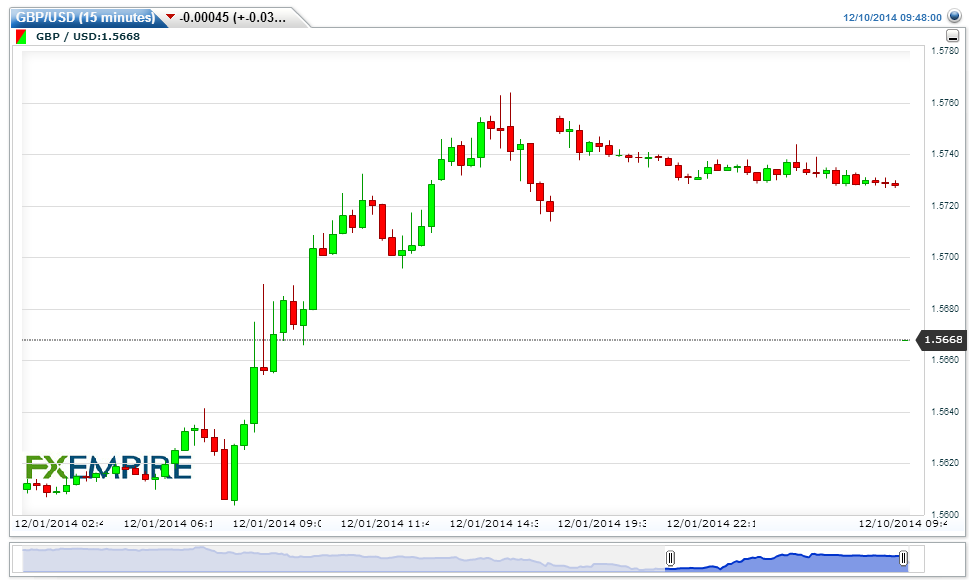Grab the left handle of range slider
The width and height of the screenshot is (976, 585).
(670, 558)
